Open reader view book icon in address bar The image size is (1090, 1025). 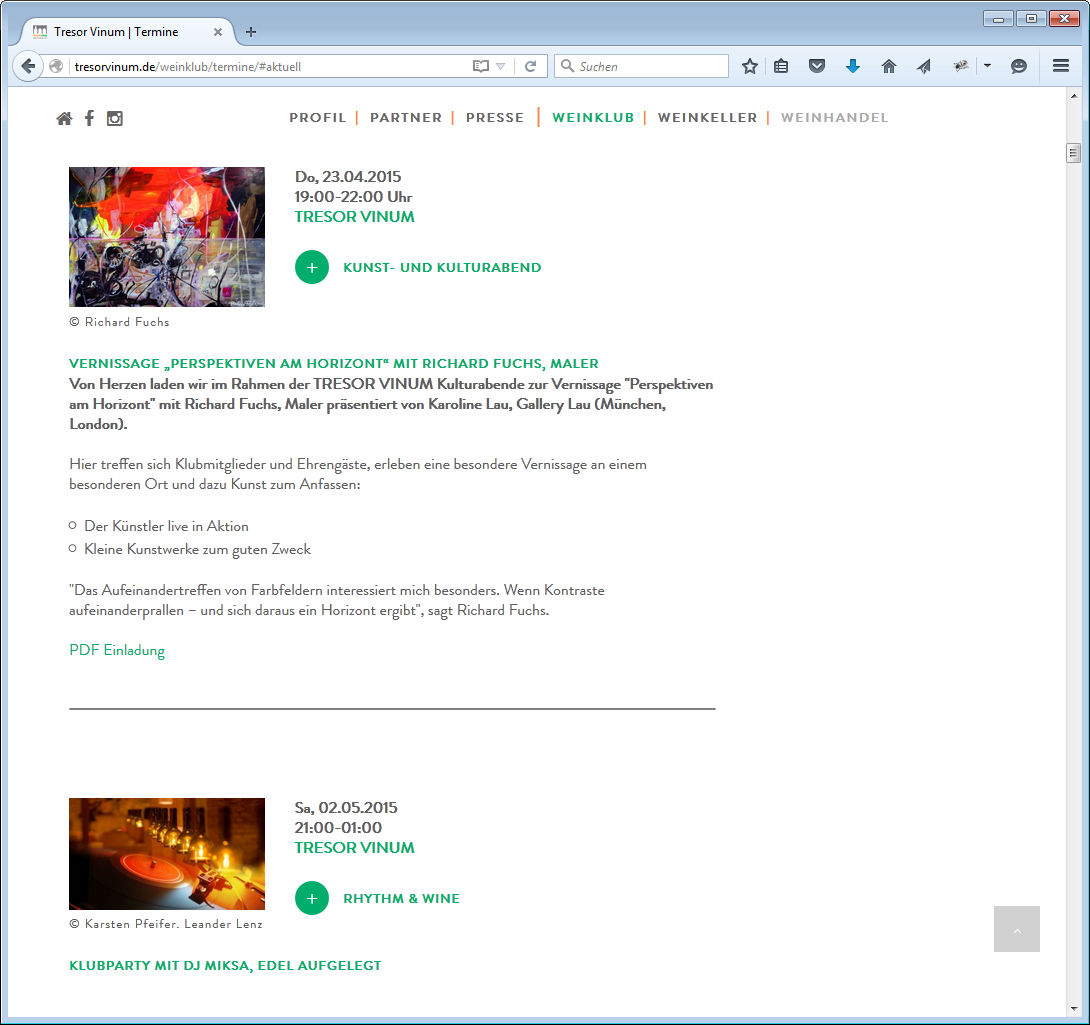pyautogui.click(x=480, y=66)
